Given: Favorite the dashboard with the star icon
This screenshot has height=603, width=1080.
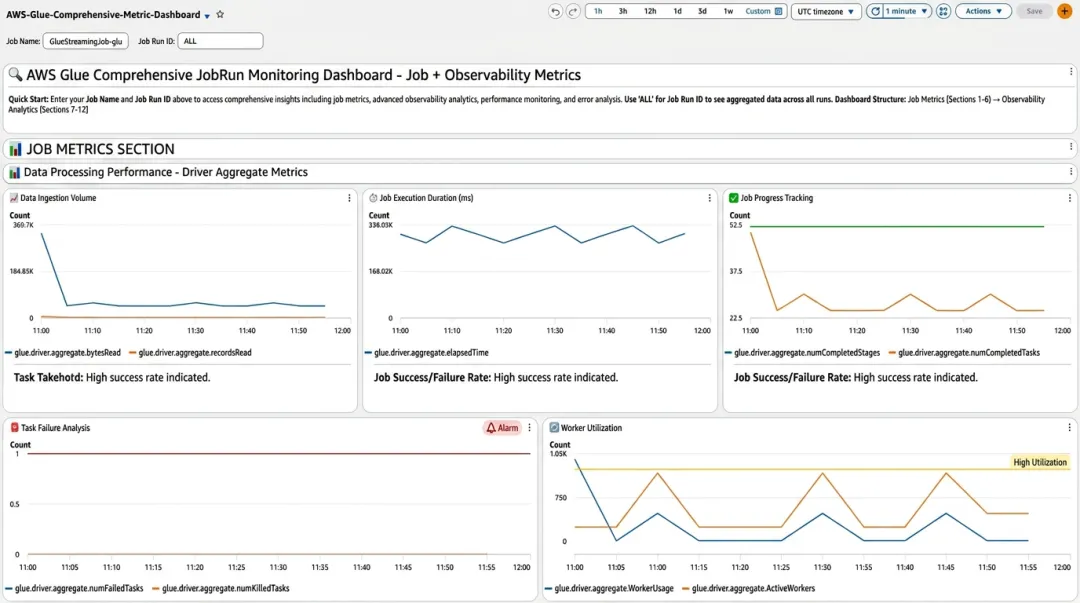Looking at the screenshot, I should (220, 14).
